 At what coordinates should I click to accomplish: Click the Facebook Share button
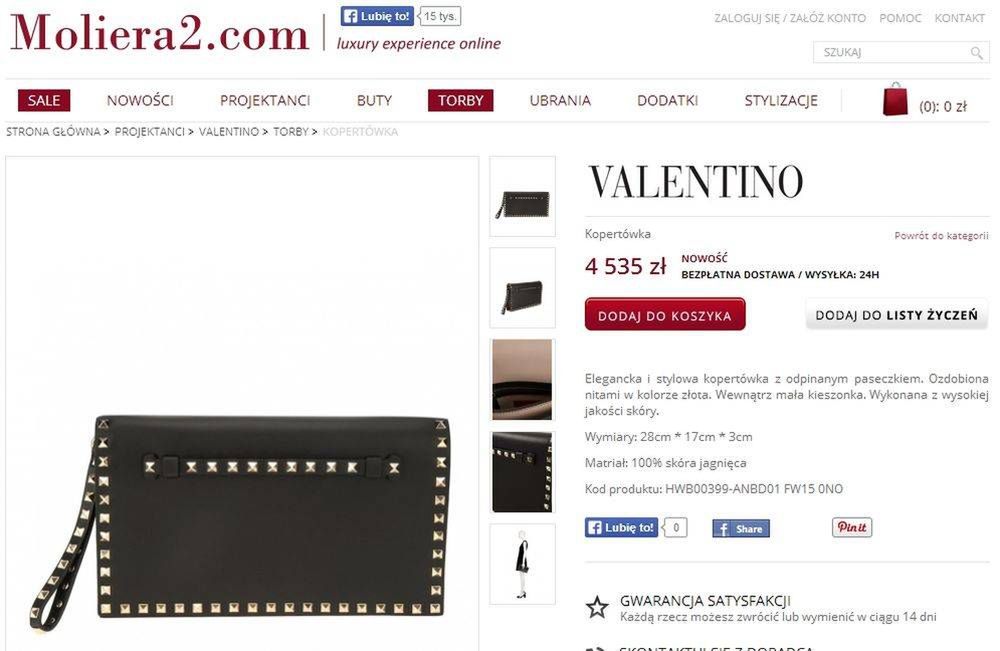741,529
